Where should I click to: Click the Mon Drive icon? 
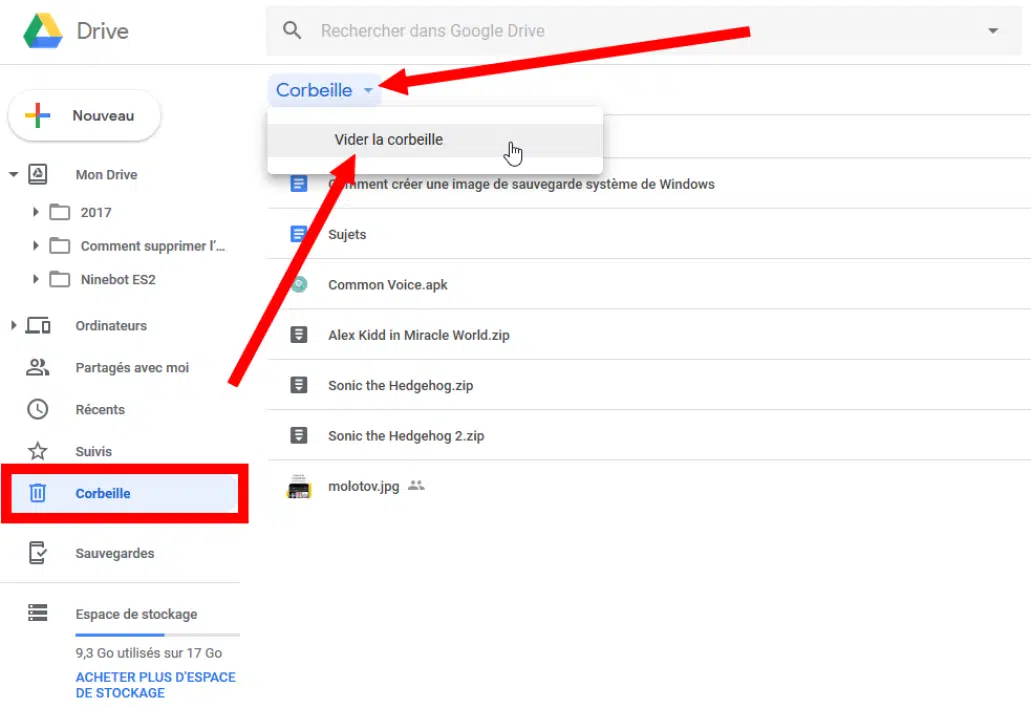(37, 174)
